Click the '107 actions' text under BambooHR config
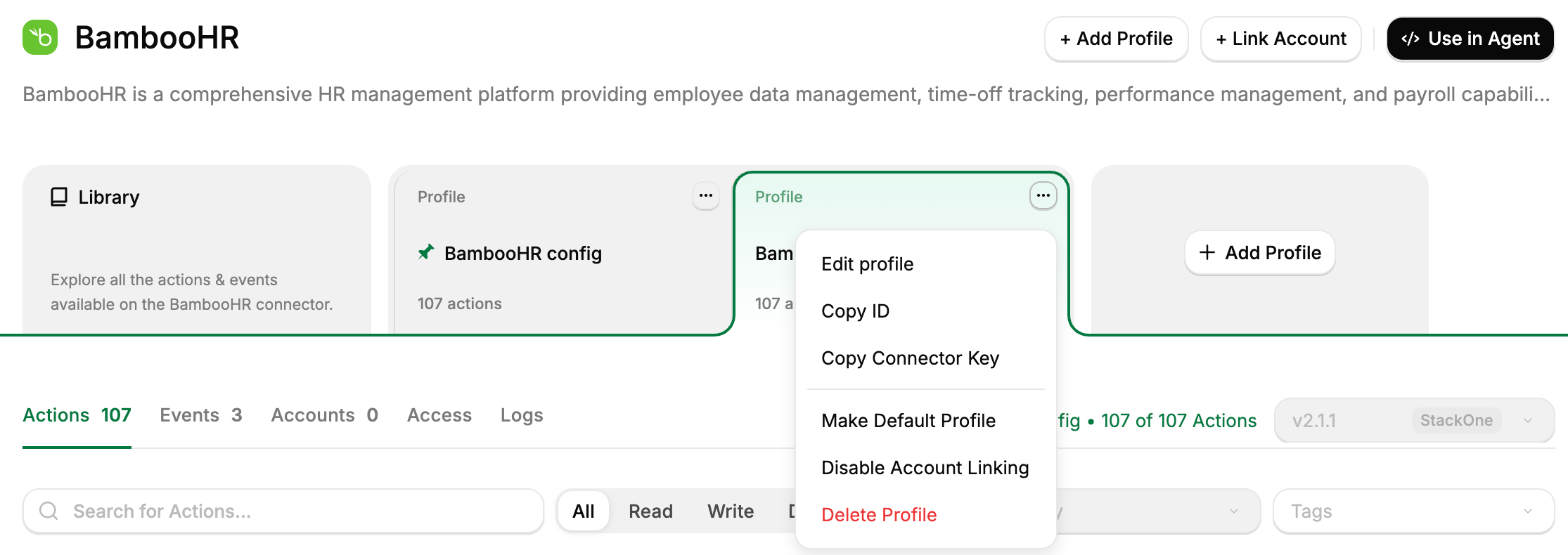This screenshot has height=555, width=1568. click(x=459, y=303)
